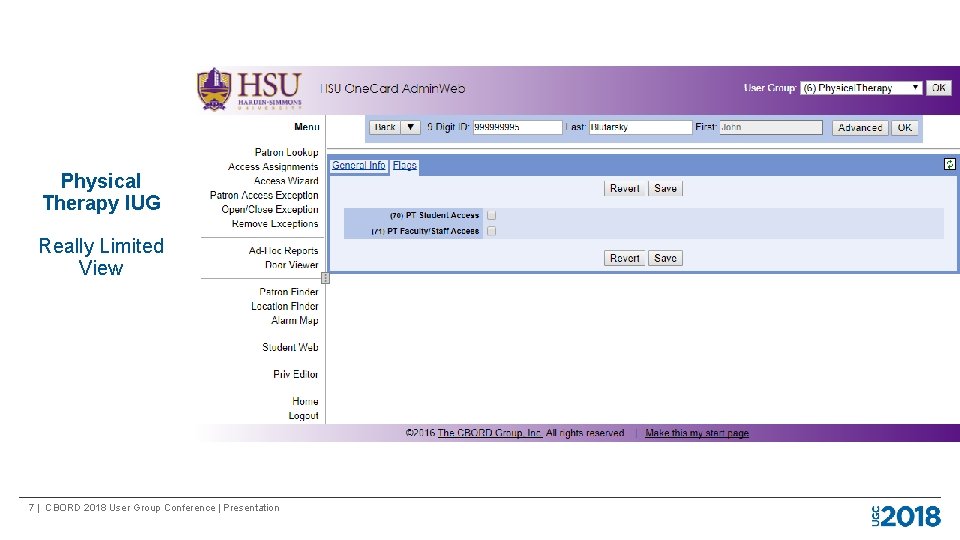Go to Home in the menu
The image size is (960, 540).
305,401
